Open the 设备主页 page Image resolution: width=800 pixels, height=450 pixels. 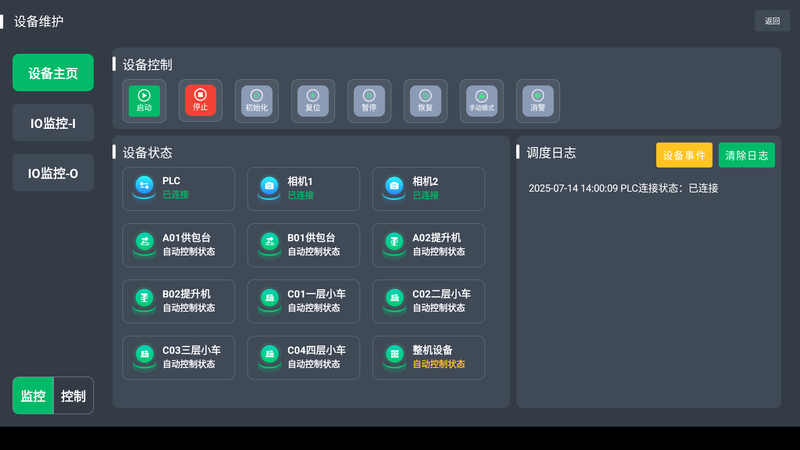coord(53,72)
